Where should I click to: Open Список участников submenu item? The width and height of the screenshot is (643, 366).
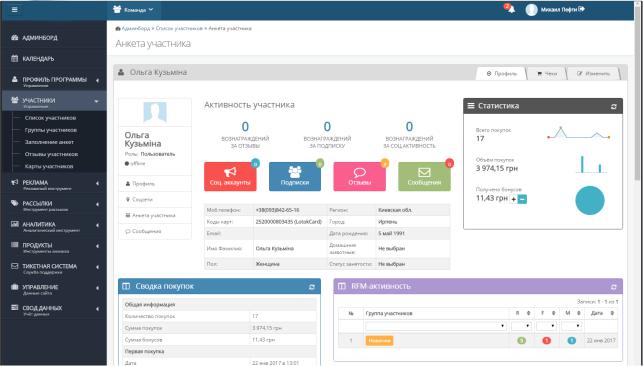pos(50,118)
